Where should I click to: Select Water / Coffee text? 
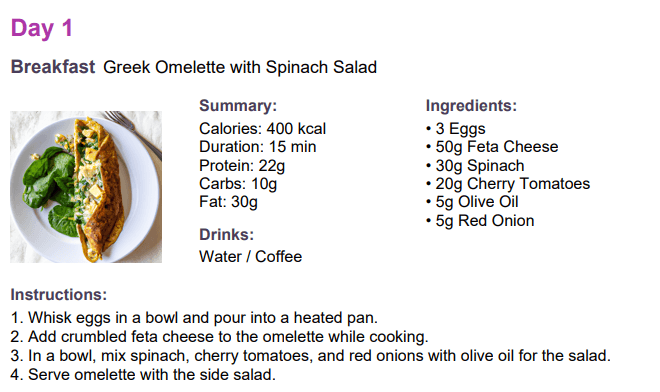coord(250,257)
